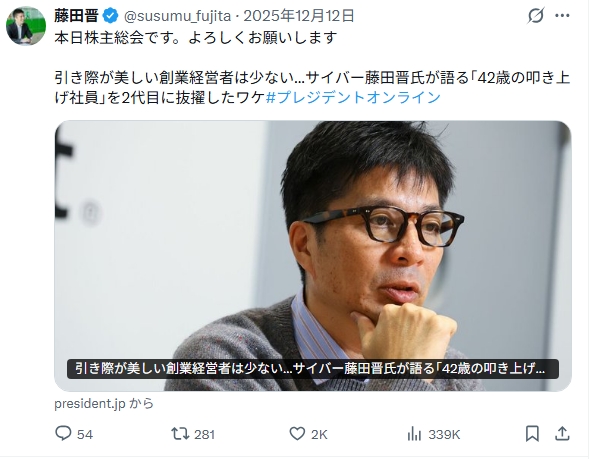Open 藤田晋 profile avatar
604x459 pixels.
(26, 26)
